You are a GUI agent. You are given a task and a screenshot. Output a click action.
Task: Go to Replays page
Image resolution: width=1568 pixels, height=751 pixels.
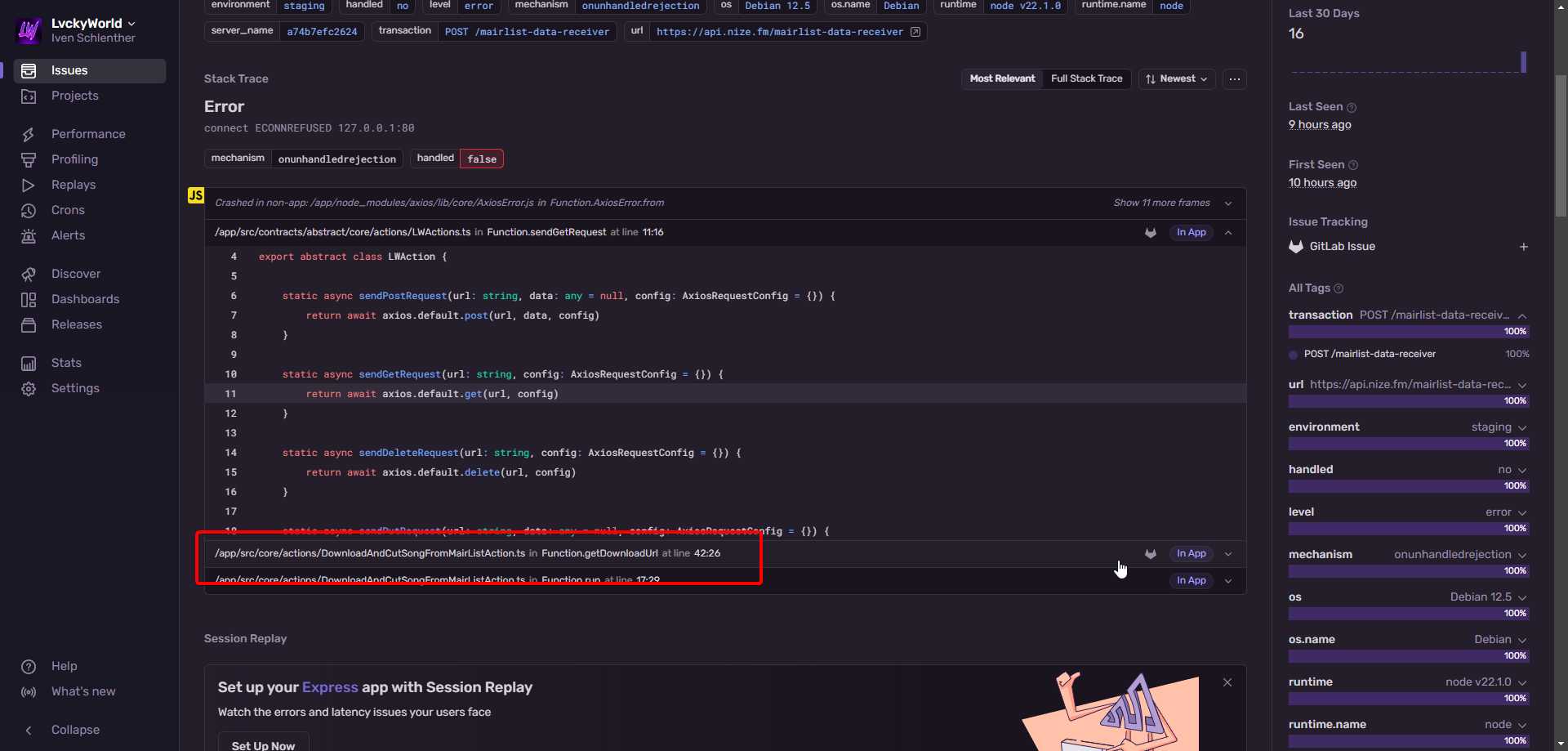pyautogui.click(x=73, y=185)
